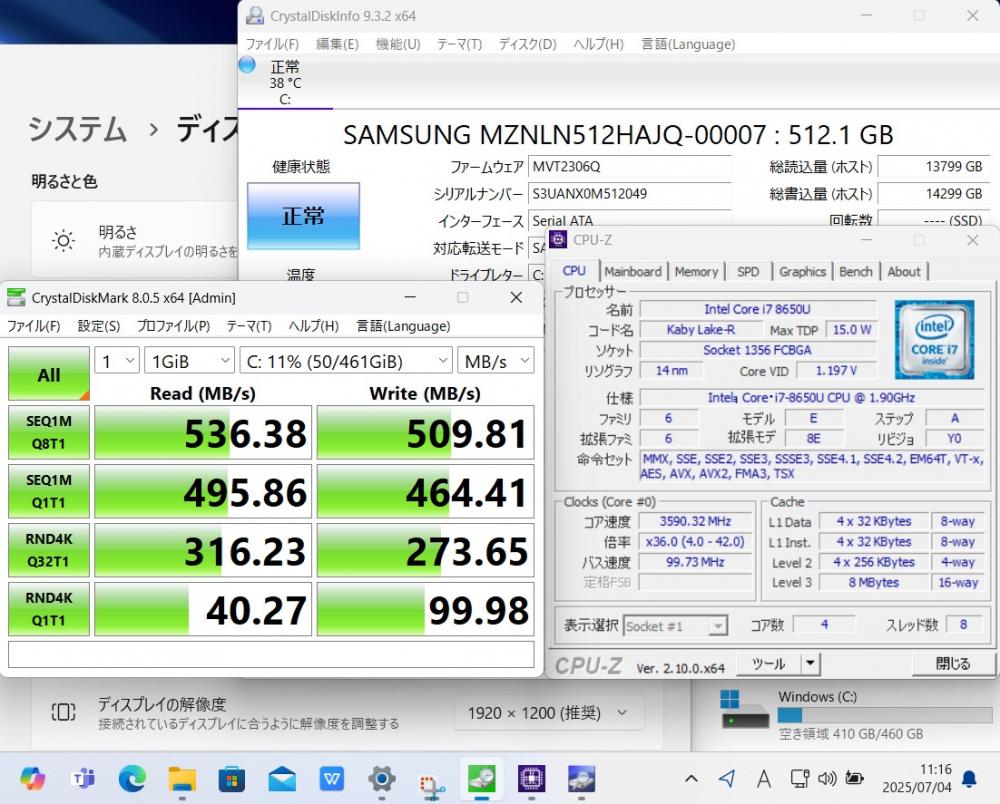Click システム breadcrumb in Settings
1000x804 pixels.
point(77,129)
